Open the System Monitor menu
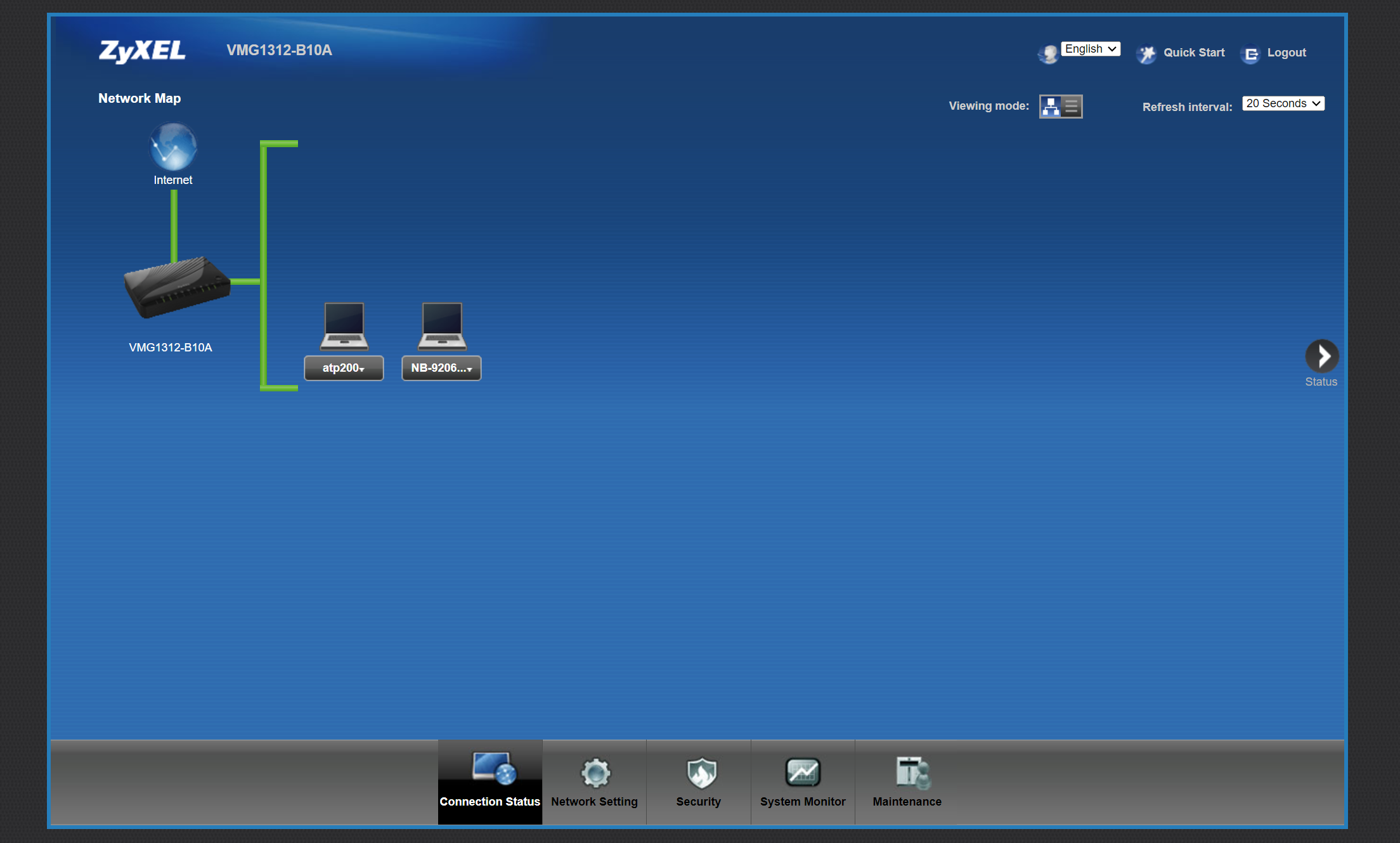1400x843 pixels. (803, 782)
